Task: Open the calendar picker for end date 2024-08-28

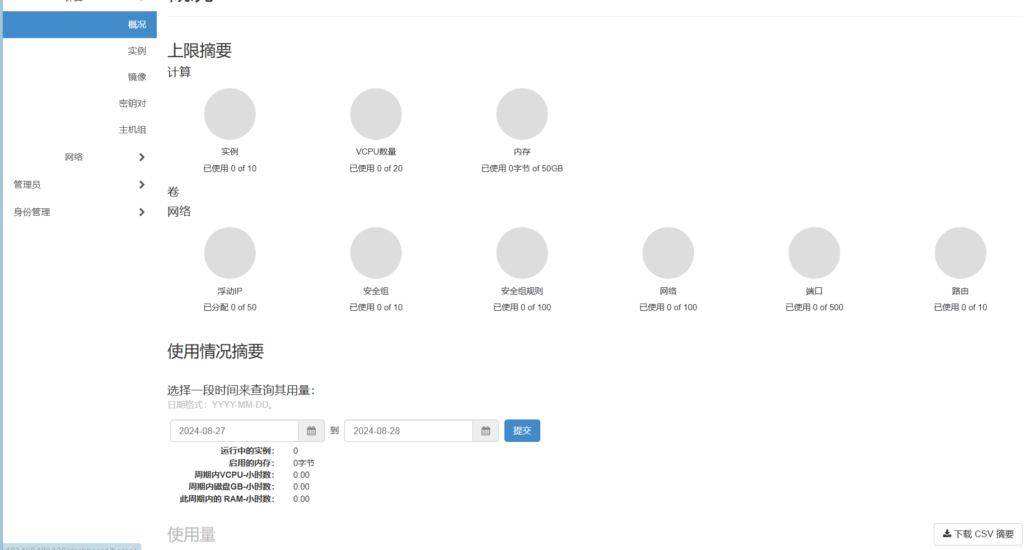Action: tap(485, 431)
